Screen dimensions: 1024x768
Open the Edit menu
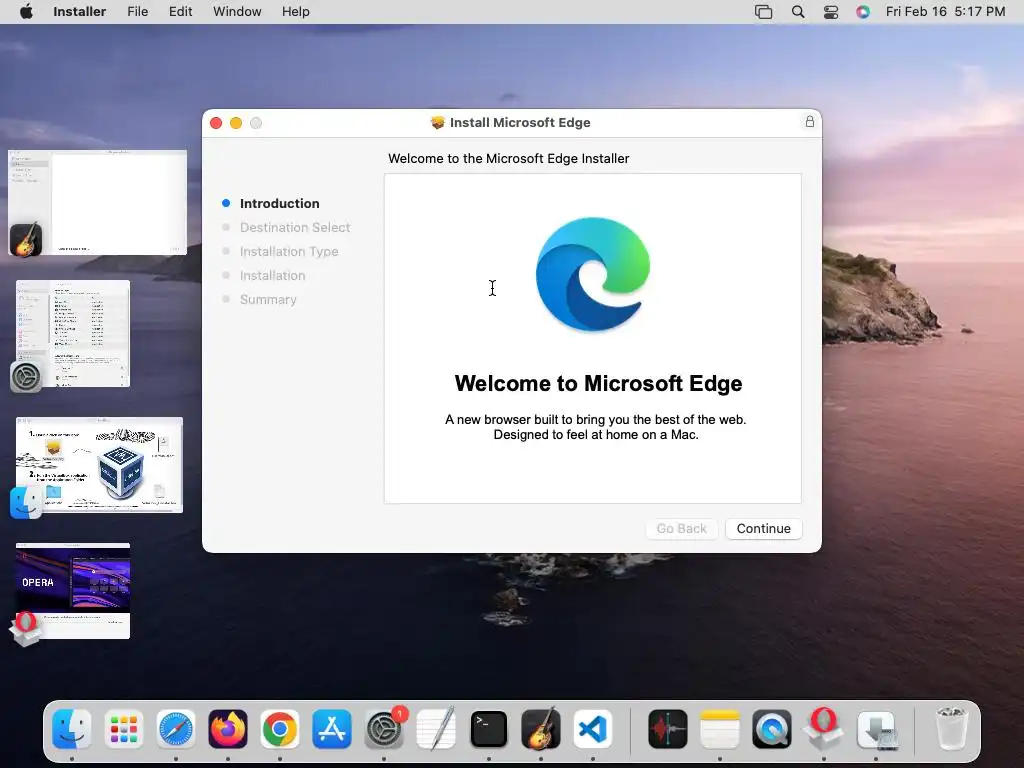tap(180, 12)
